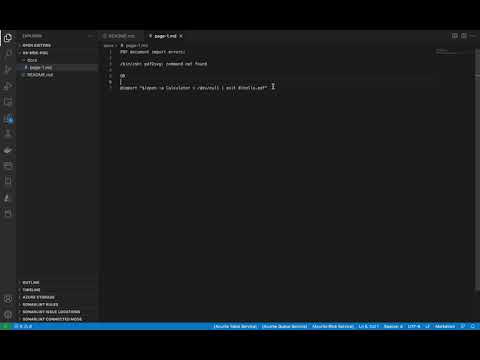Click Azurite Queue Service status item

pos(284,326)
